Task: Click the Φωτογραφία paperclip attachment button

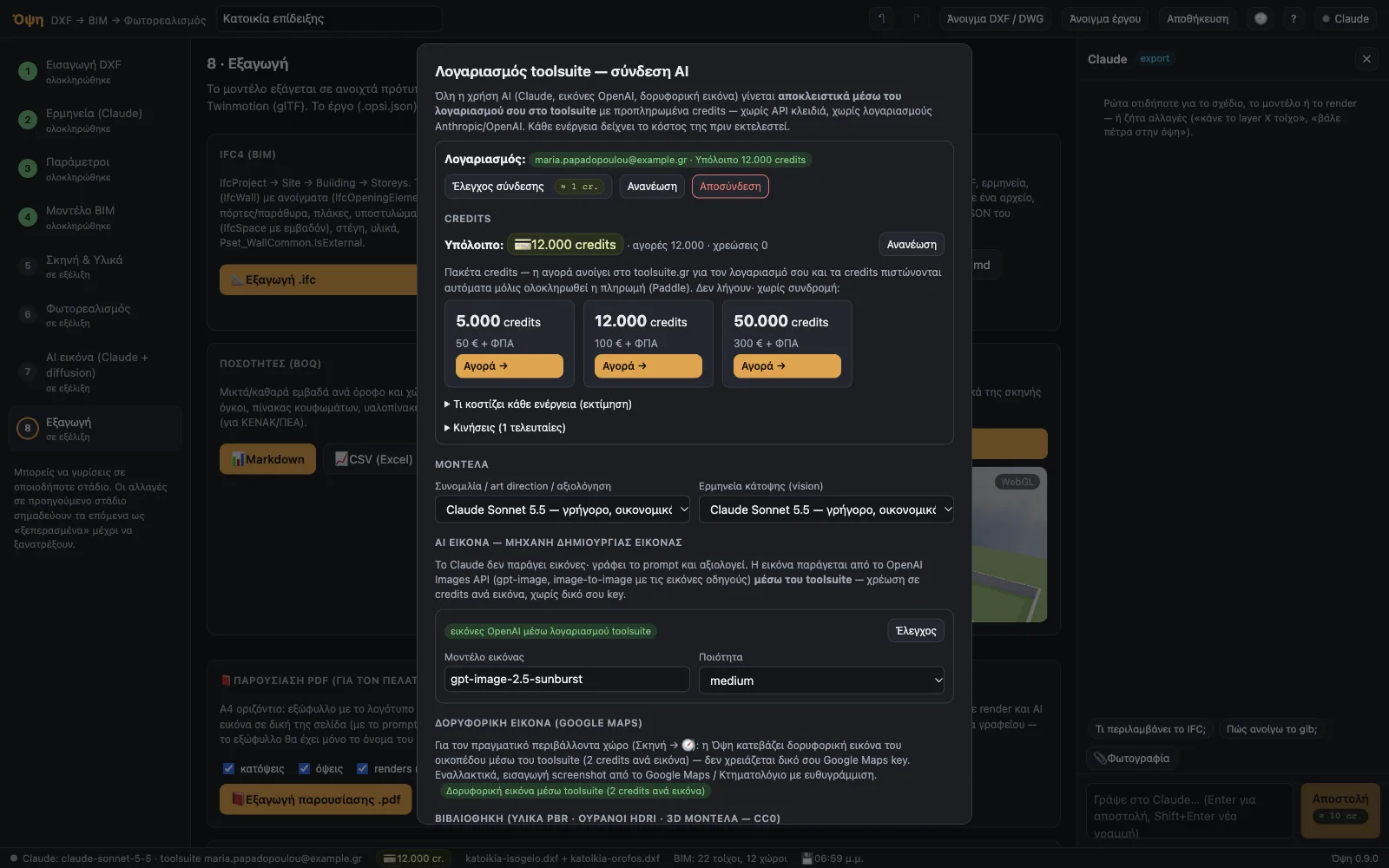Action: 1133,758
